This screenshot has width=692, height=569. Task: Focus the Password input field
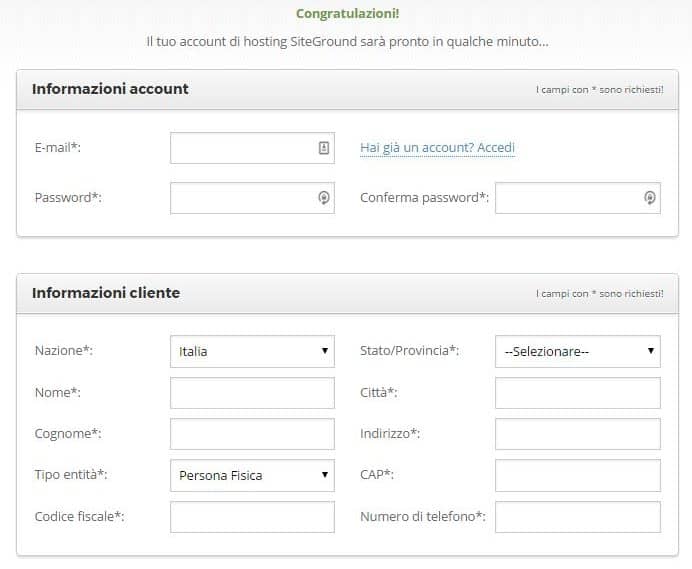252,198
